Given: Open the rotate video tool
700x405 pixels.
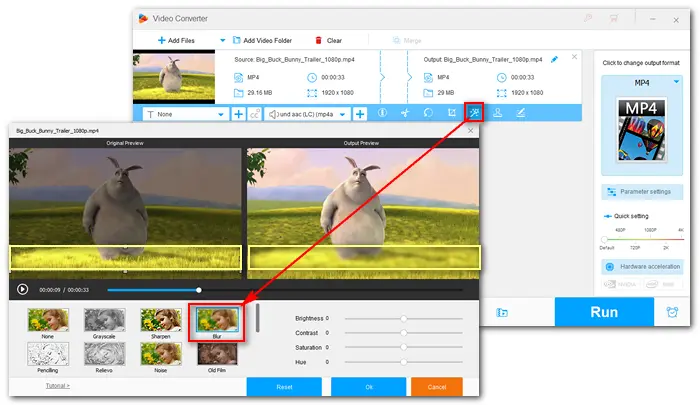Looking at the screenshot, I should [x=428, y=113].
